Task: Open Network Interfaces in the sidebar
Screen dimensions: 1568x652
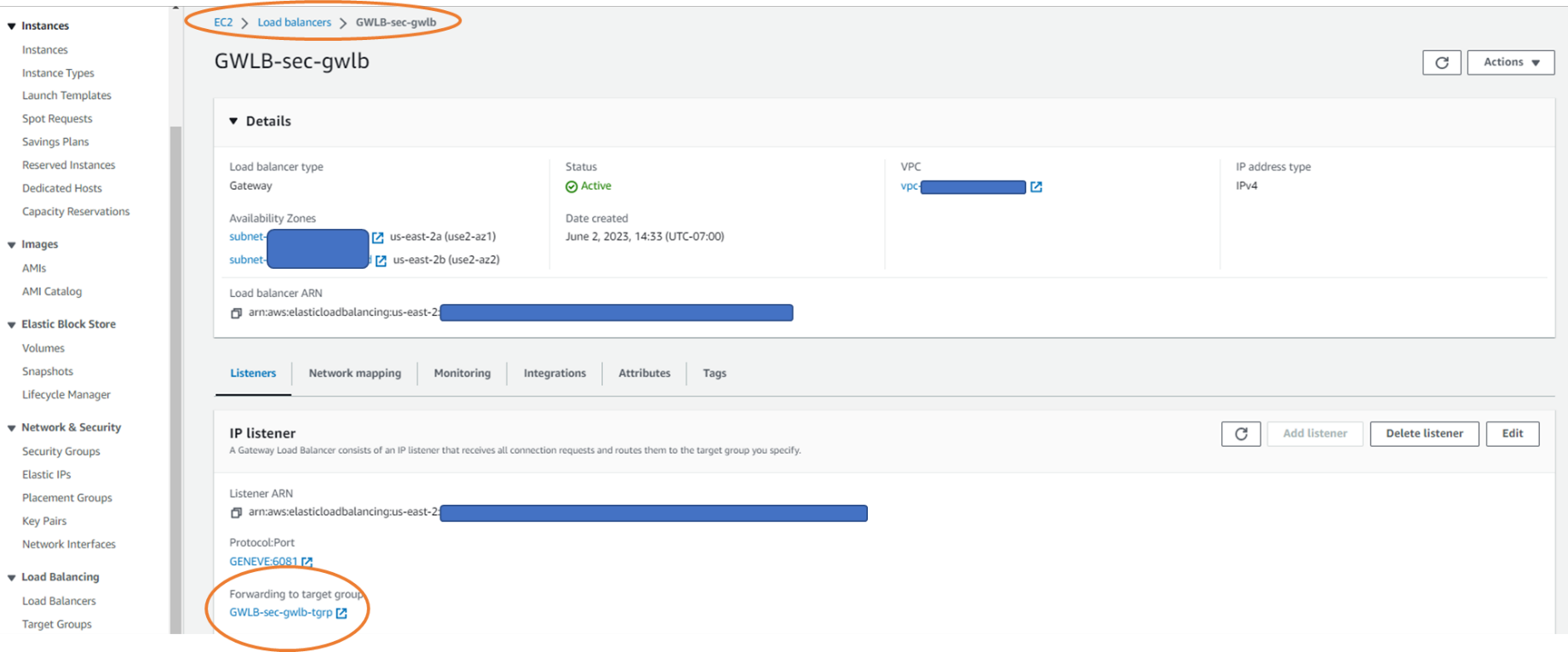Action: tap(69, 545)
